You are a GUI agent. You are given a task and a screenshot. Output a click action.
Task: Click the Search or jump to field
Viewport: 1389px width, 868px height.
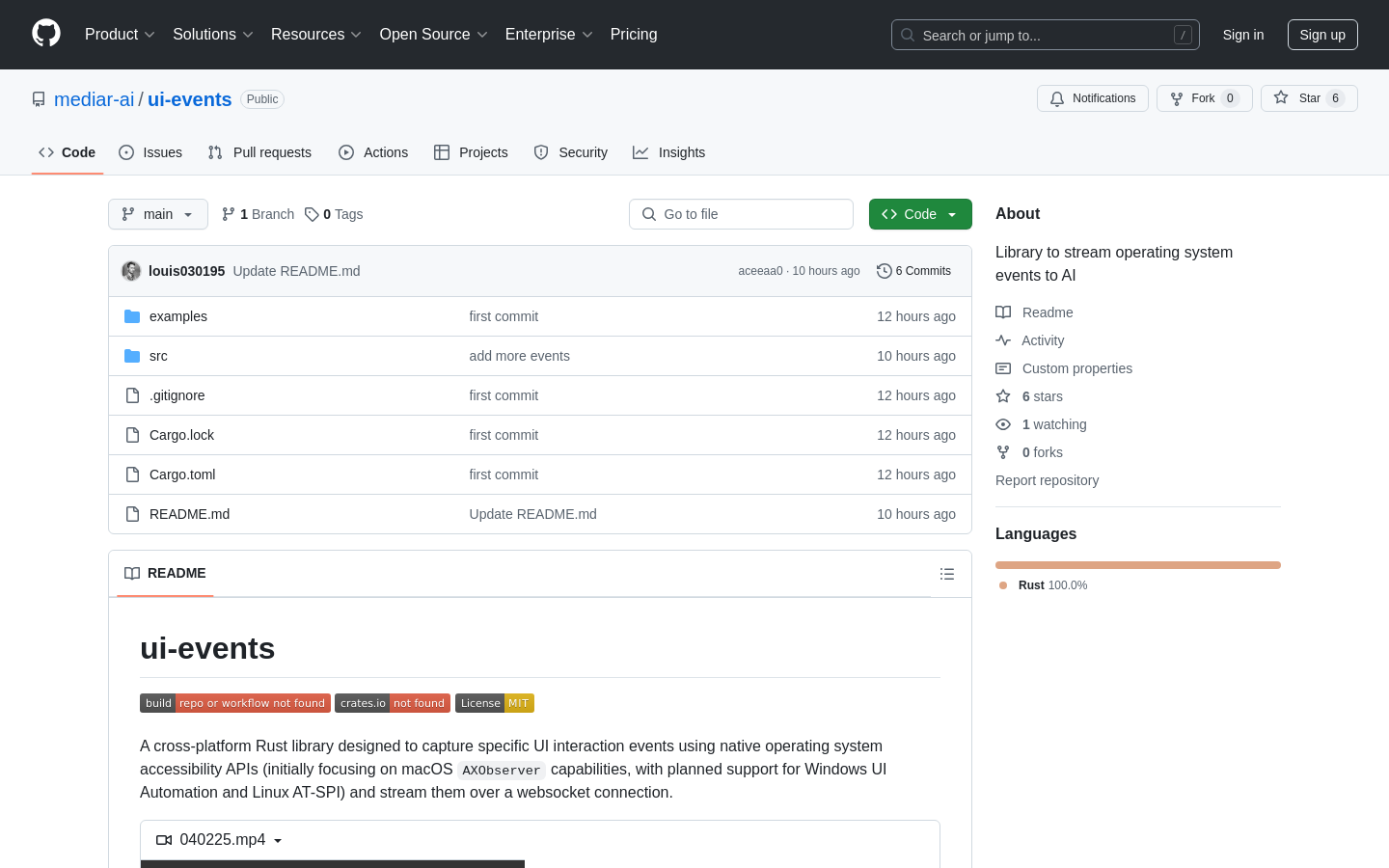(1046, 35)
